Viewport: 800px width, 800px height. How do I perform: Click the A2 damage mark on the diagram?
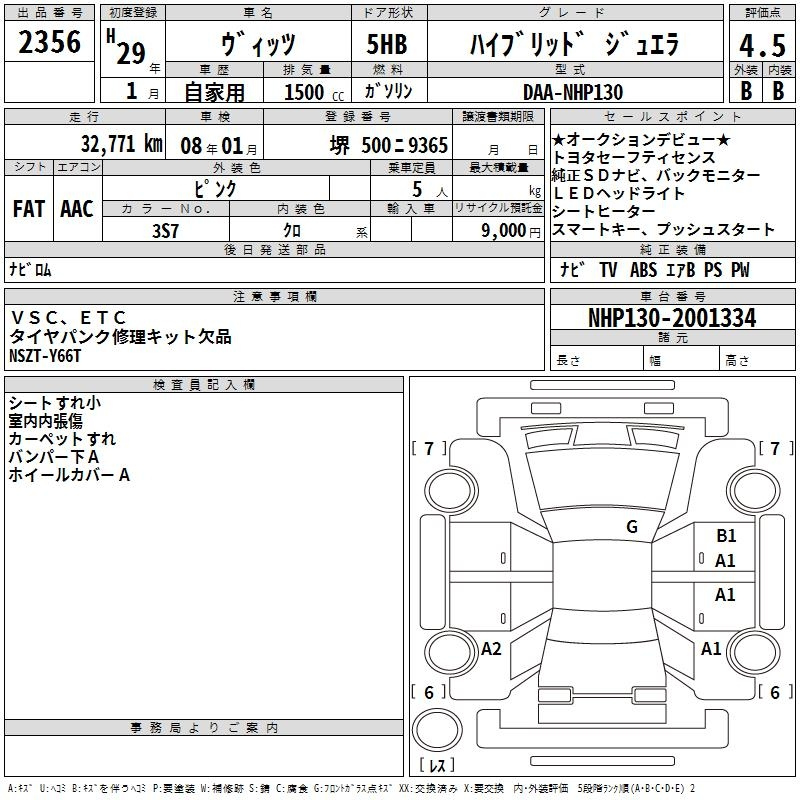tap(491, 649)
